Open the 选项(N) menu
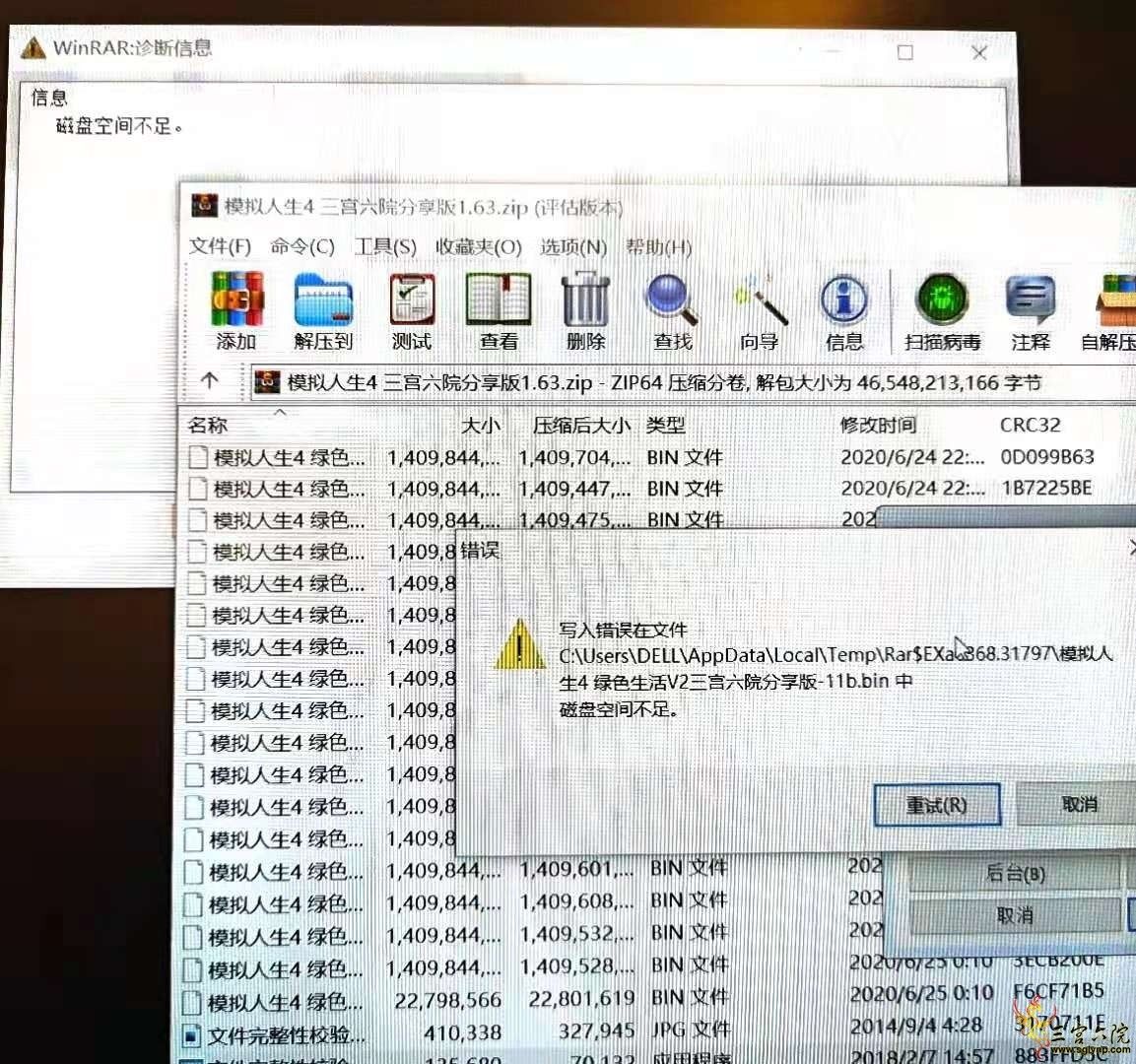This screenshot has width=1136, height=1064. pos(573,247)
